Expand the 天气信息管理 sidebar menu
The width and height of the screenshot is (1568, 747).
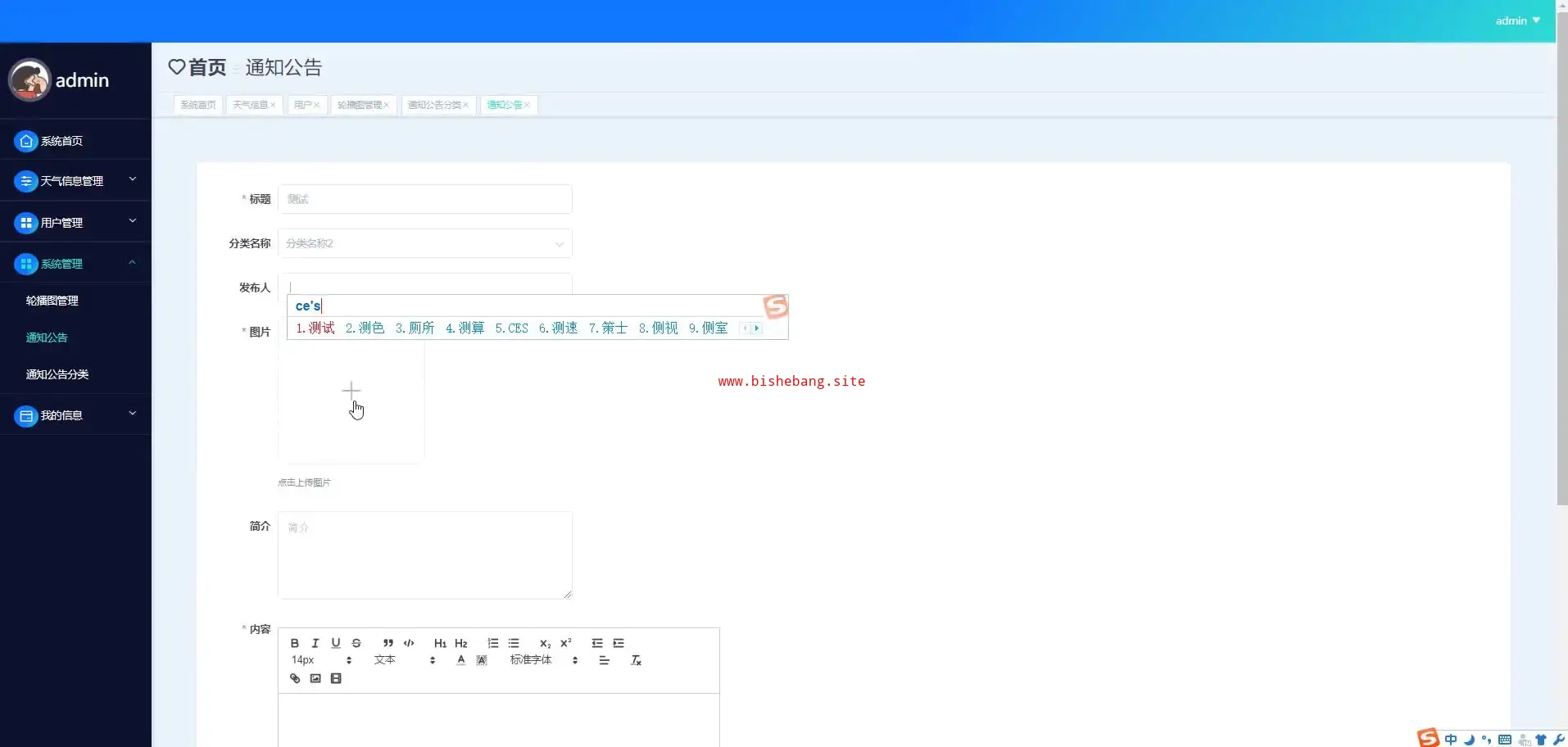(75, 181)
